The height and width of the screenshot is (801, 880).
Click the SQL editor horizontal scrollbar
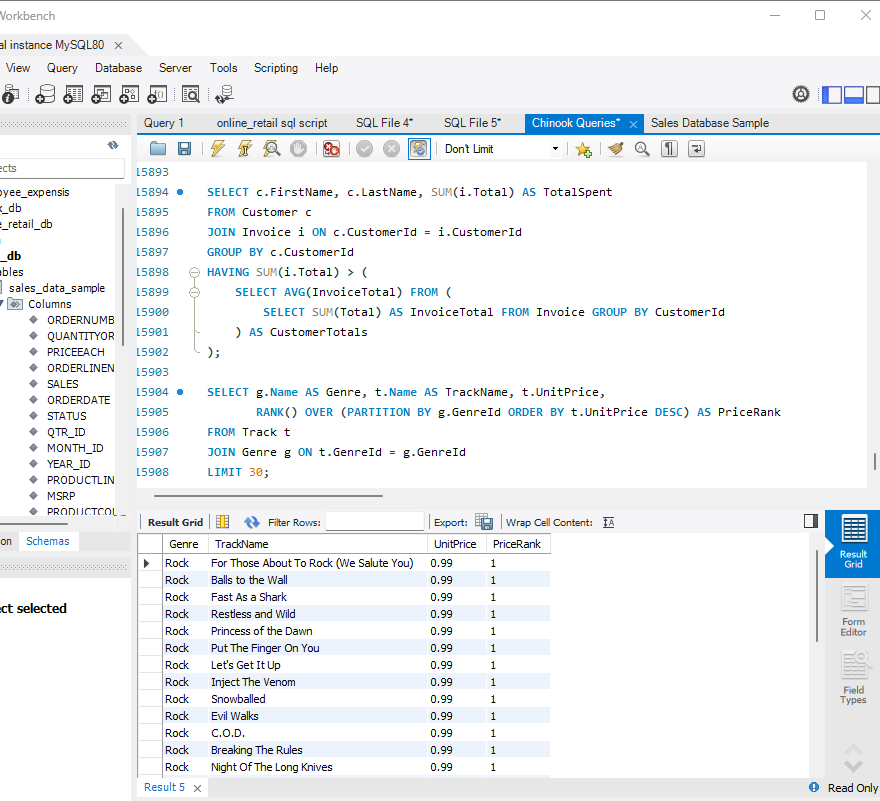tap(268, 496)
